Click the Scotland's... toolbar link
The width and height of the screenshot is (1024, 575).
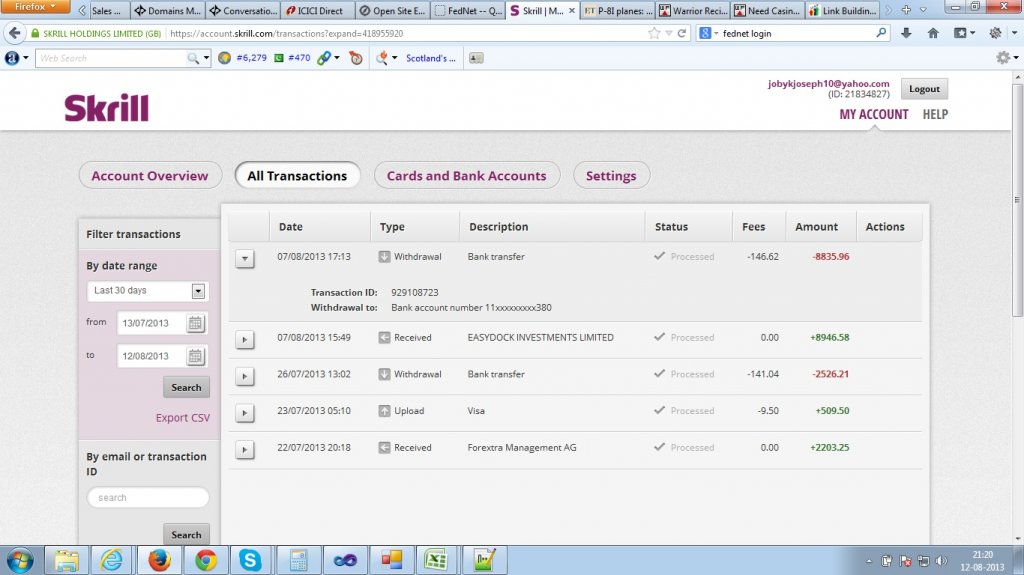coord(430,58)
